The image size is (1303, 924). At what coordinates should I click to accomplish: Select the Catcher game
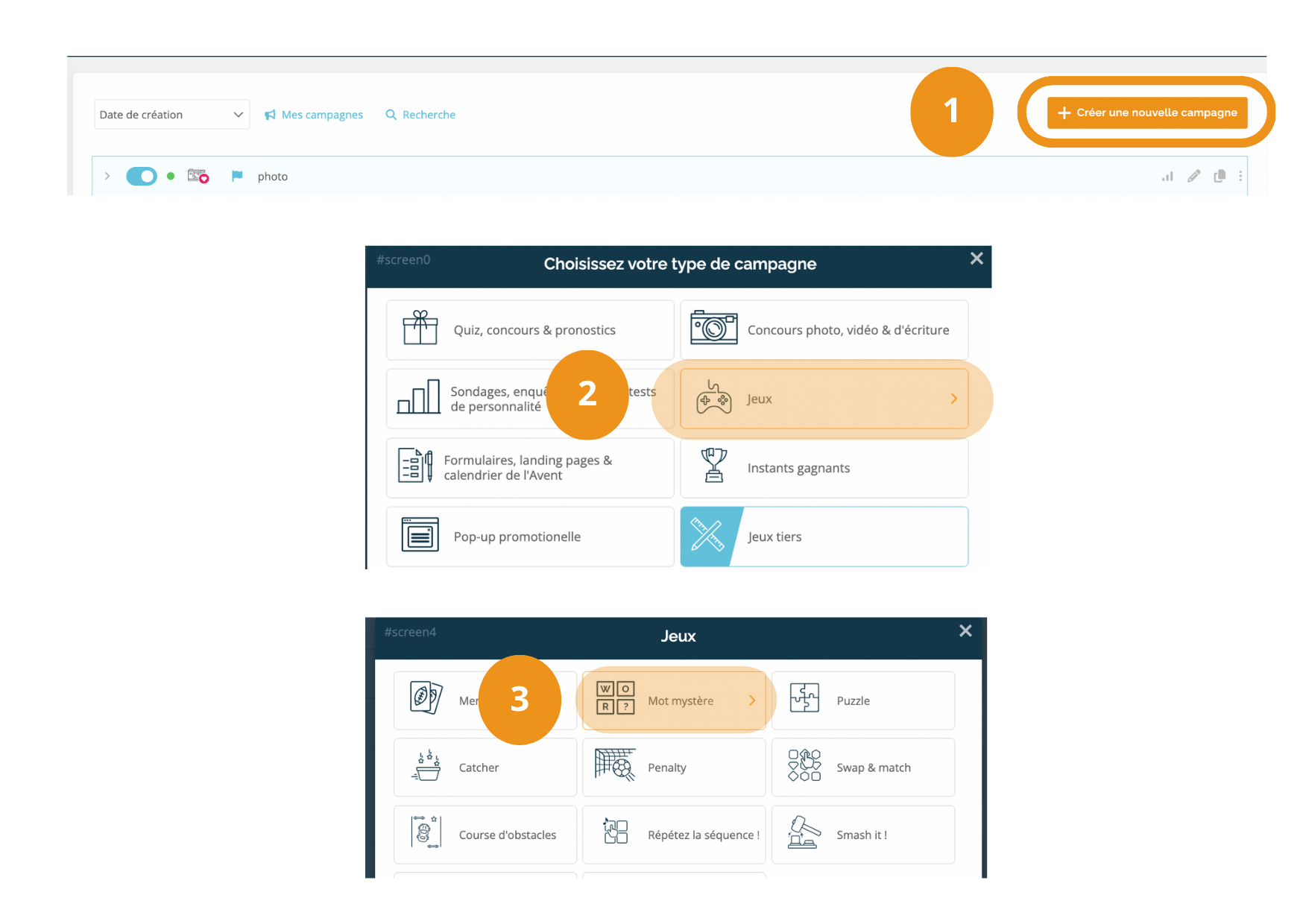(x=485, y=768)
